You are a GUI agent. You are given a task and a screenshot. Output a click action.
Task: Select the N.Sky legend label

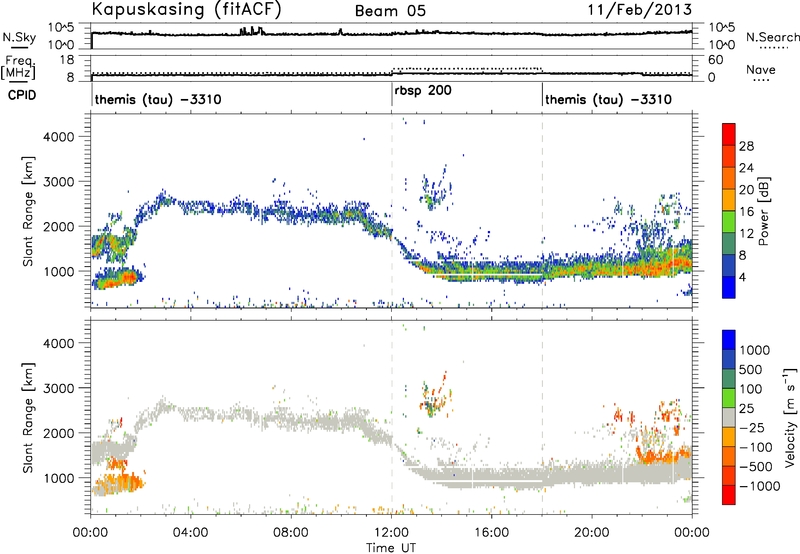coord(19,37)
